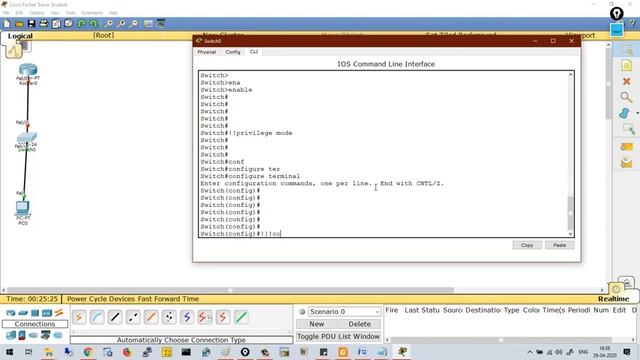Select the Draw Polygon blue shape tool
The image size is (640, 360).
coord(624,113)
